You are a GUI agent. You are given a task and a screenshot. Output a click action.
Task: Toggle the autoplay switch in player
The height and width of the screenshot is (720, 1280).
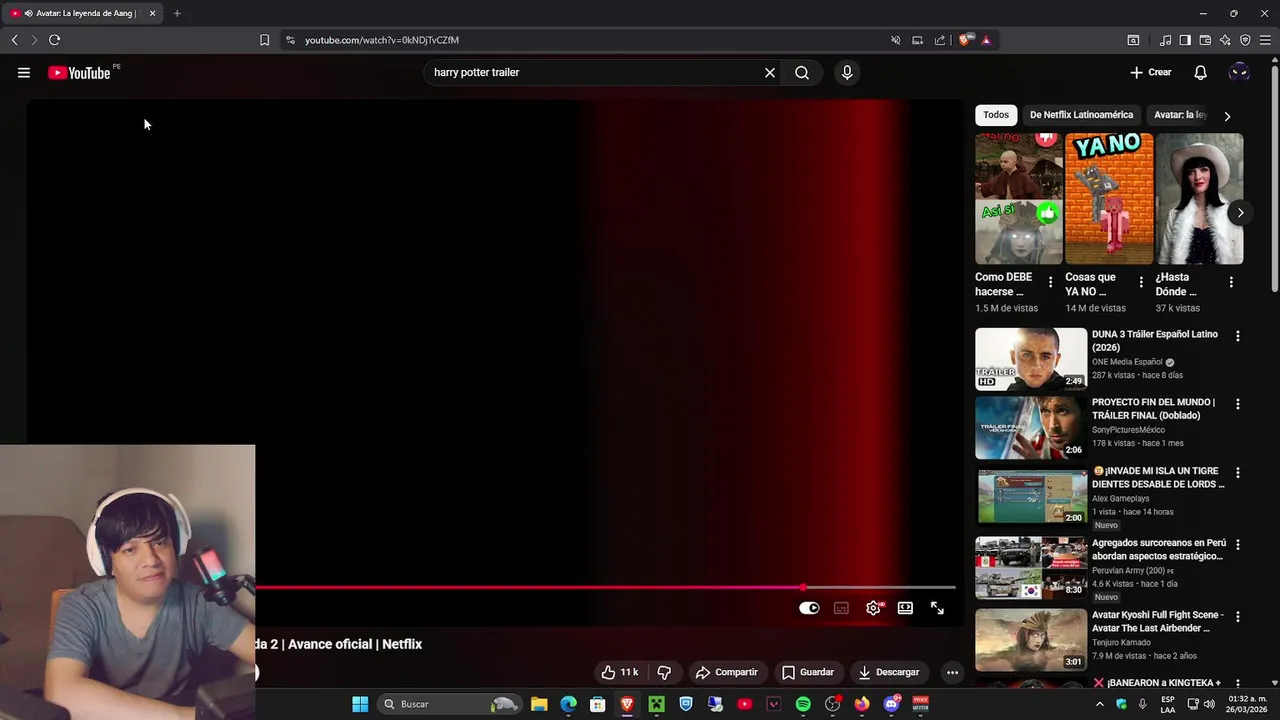pyautogui.click(x=809, y=608)
